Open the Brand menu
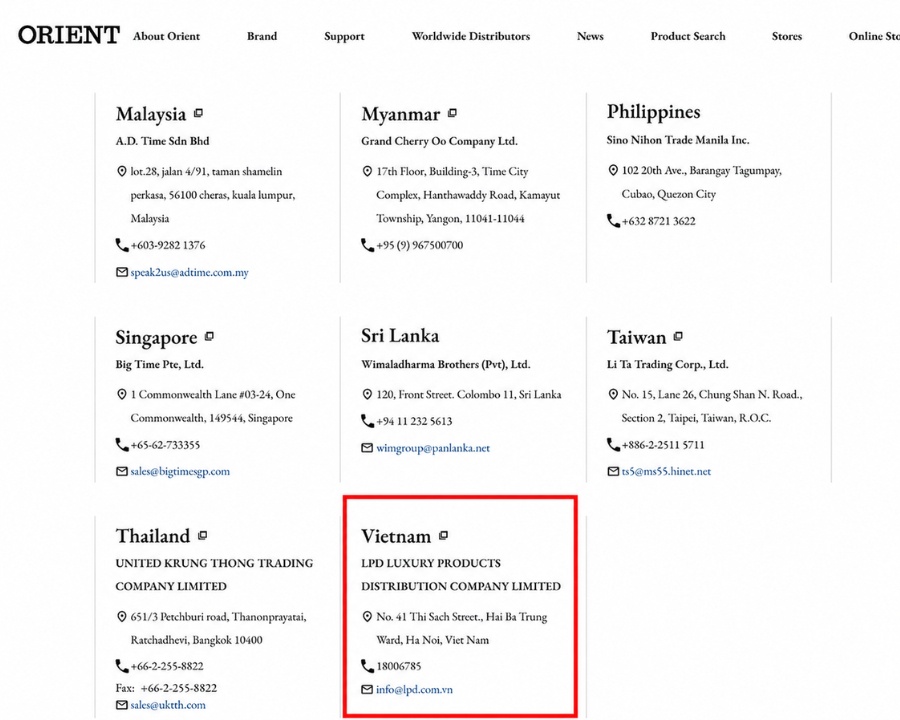 pos(262,36)
